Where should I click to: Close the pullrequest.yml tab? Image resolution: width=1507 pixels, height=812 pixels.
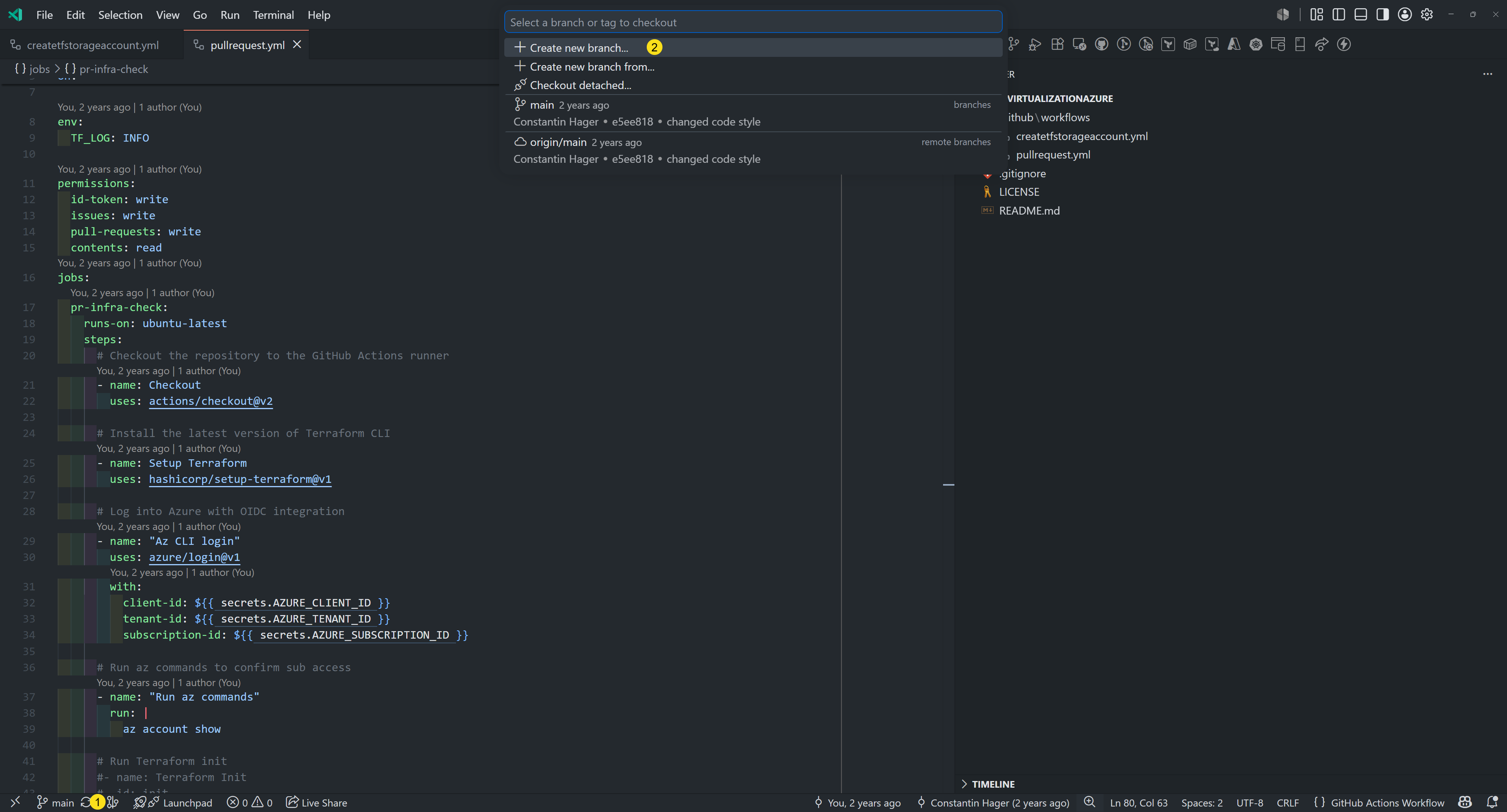pos(297,44)
